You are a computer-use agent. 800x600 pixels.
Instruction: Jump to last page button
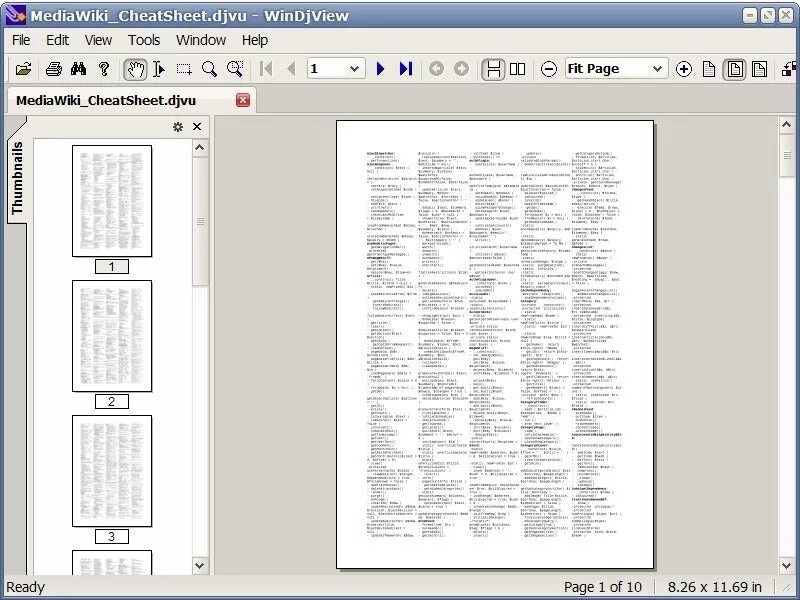point(406,69)
